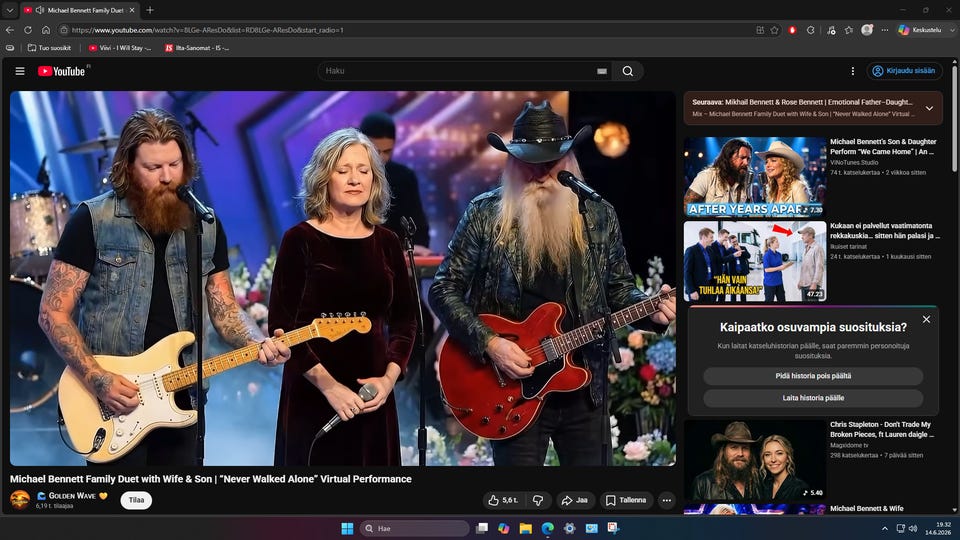The image size is (960, 540).
Task: Subscribe with the Tilaa button
Action: click(x=136, y=500)
